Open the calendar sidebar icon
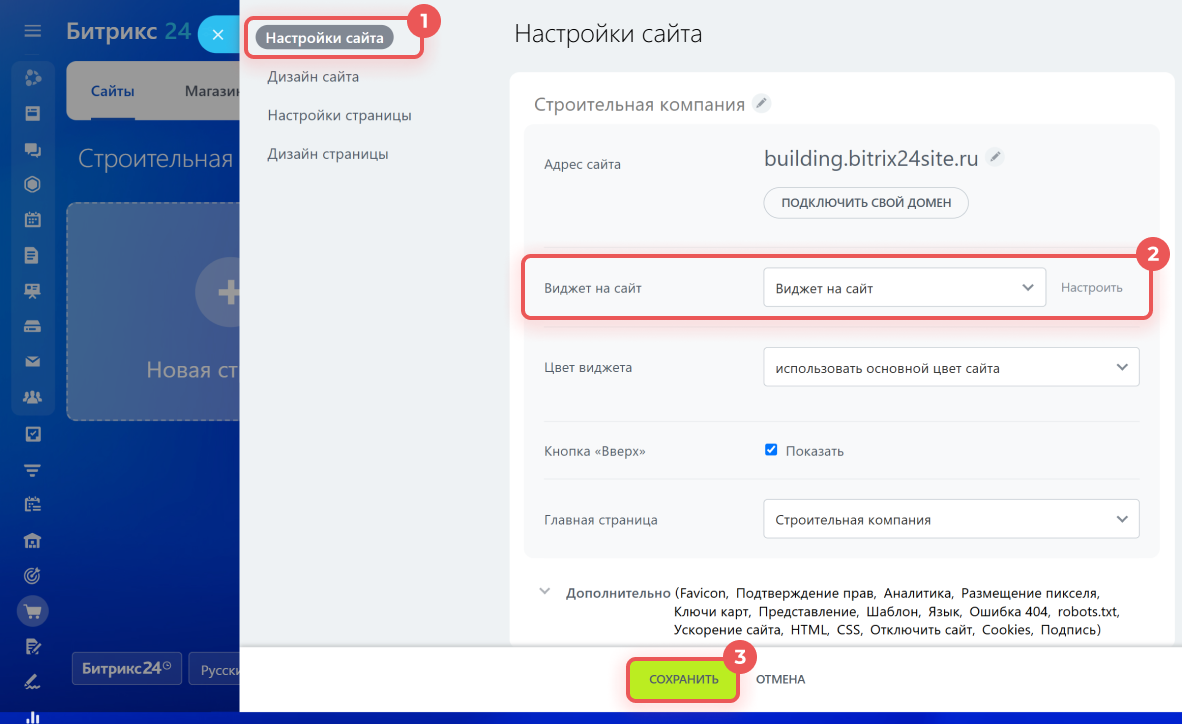The image size is (1182, 724). (33, 220)
